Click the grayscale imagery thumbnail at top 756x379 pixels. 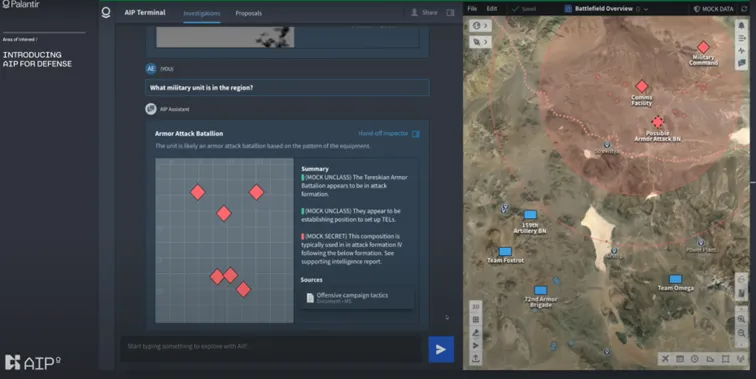(x=225, y=37)
